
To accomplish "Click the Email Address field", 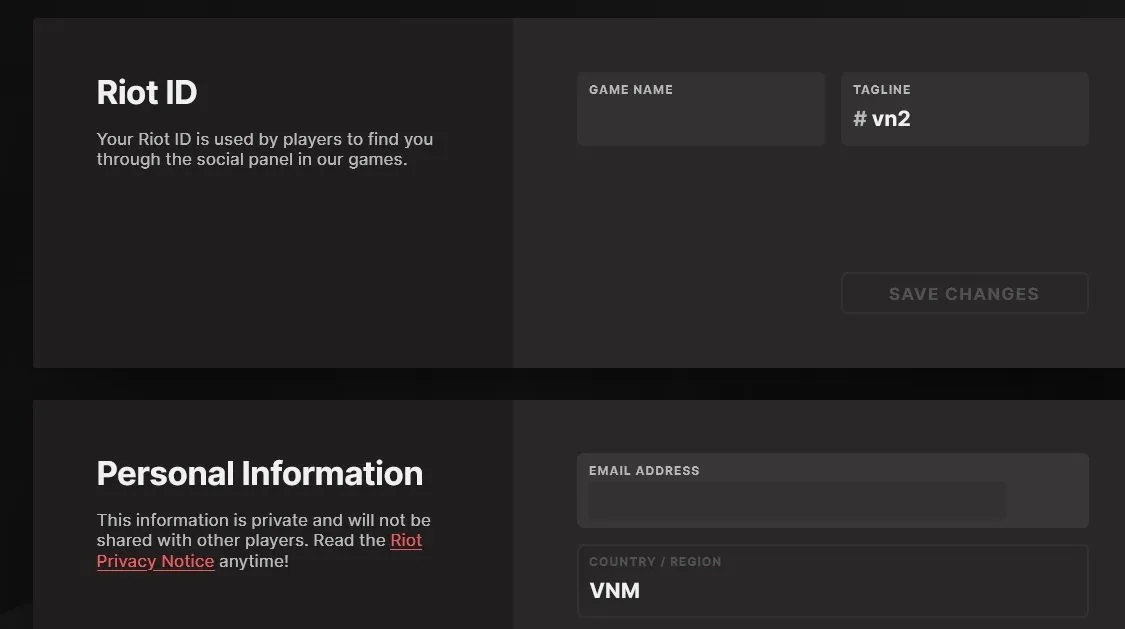I will pos(833,491).
